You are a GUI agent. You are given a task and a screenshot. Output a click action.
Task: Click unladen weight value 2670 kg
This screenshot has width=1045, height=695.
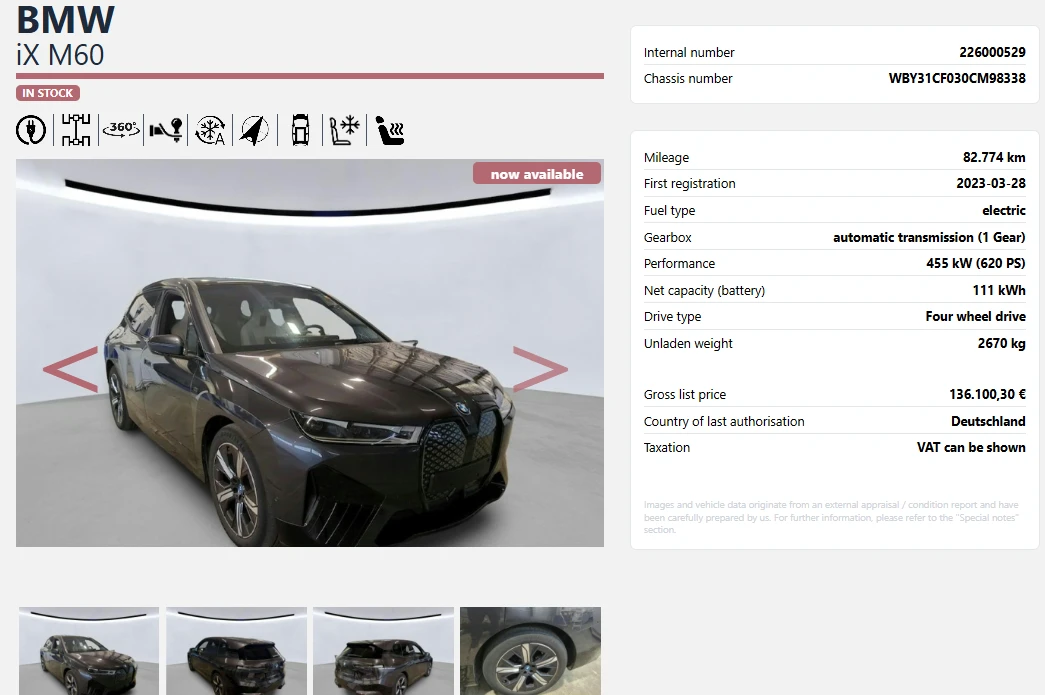click(x=1002, y=343)
